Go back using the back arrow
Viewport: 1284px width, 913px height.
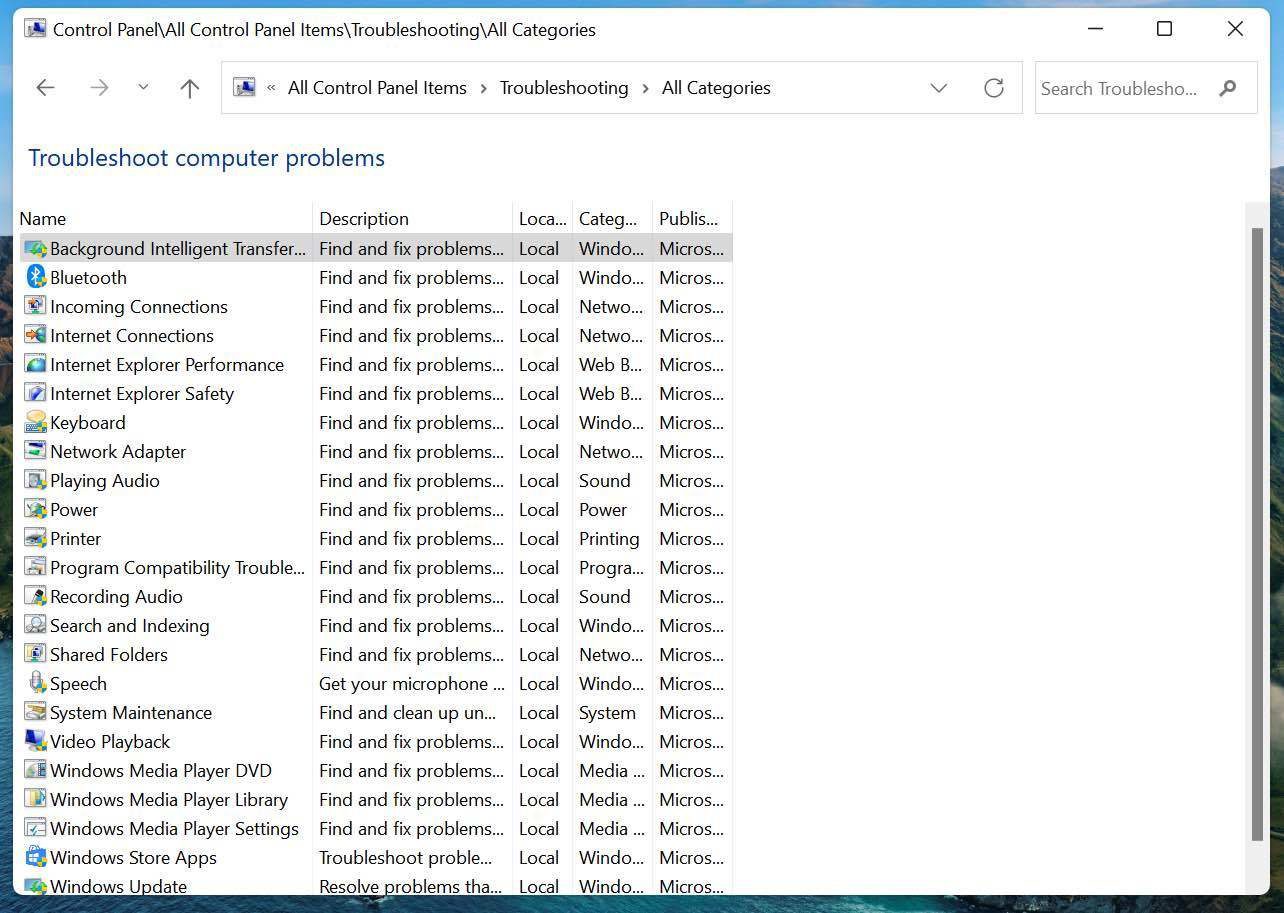coord(45,88)
